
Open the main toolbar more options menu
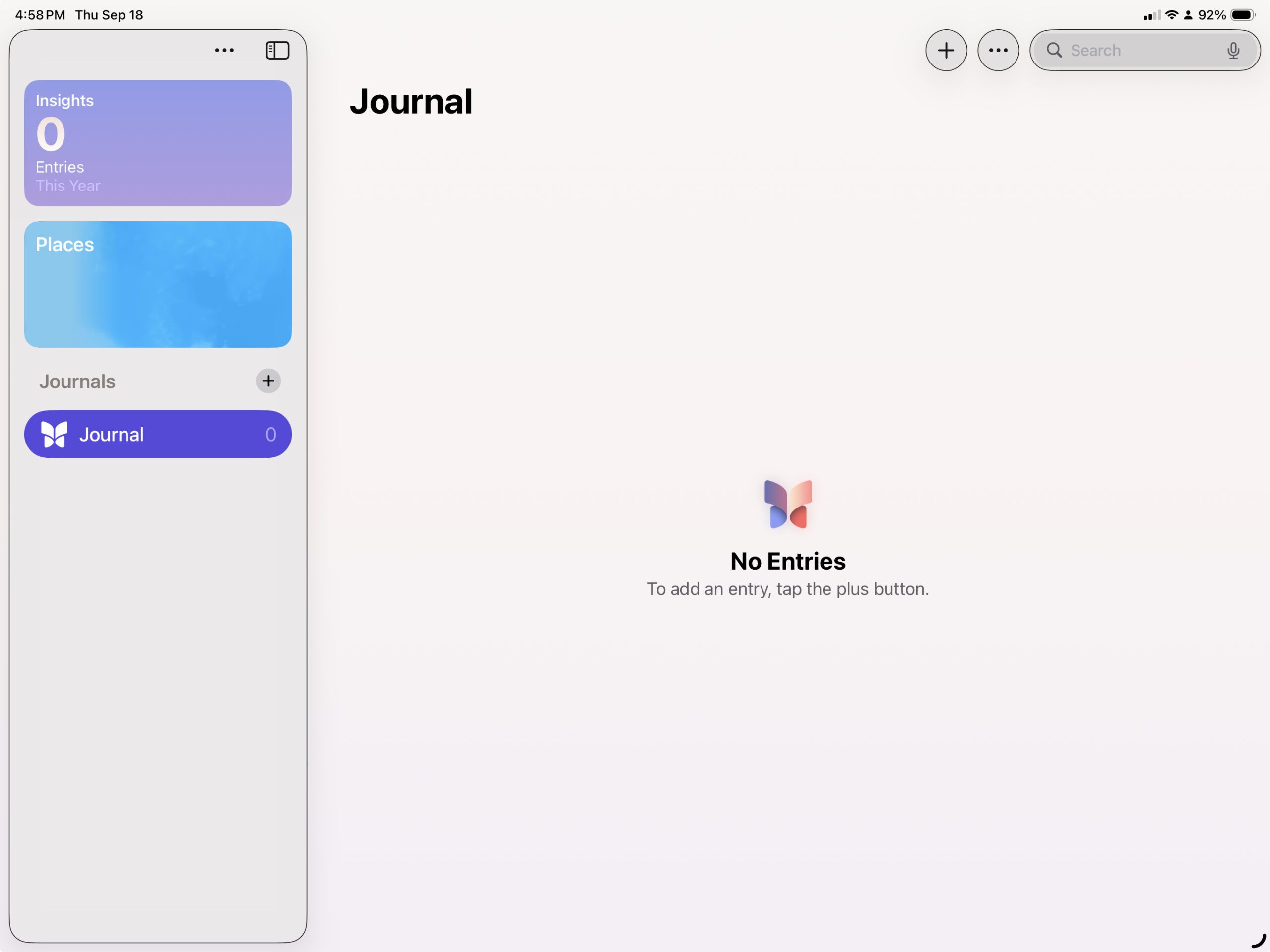(998, 51)
